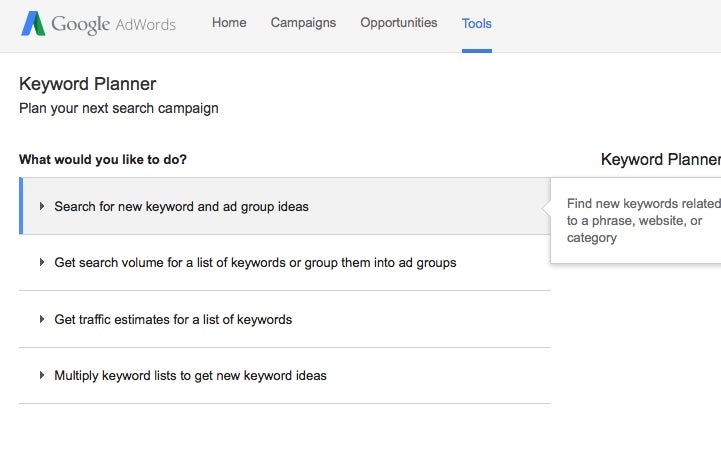
Task: Expand arrow for Search for new keyword ideas
Action: (x=42, y=206)
